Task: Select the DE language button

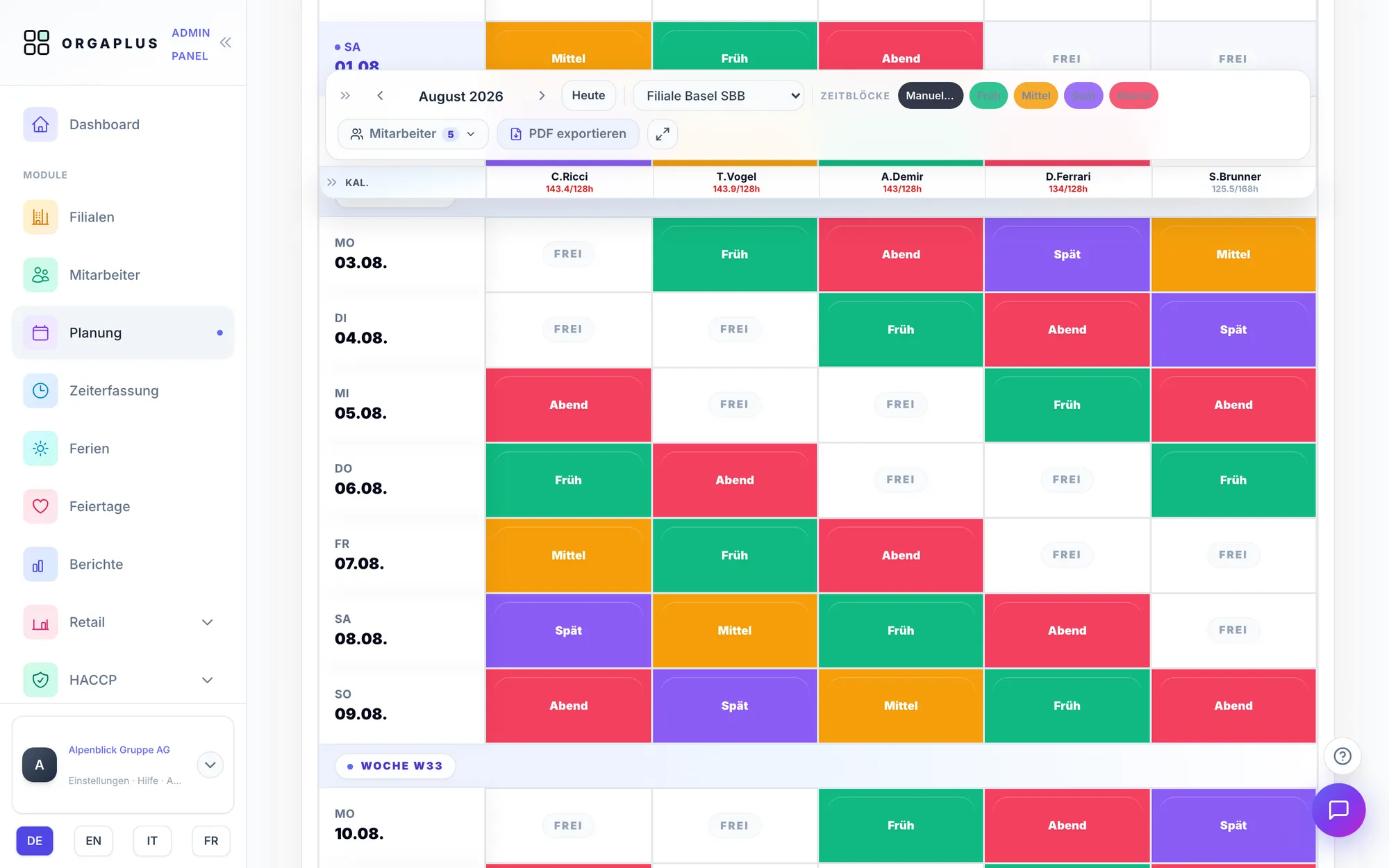Action: [35, 841]
